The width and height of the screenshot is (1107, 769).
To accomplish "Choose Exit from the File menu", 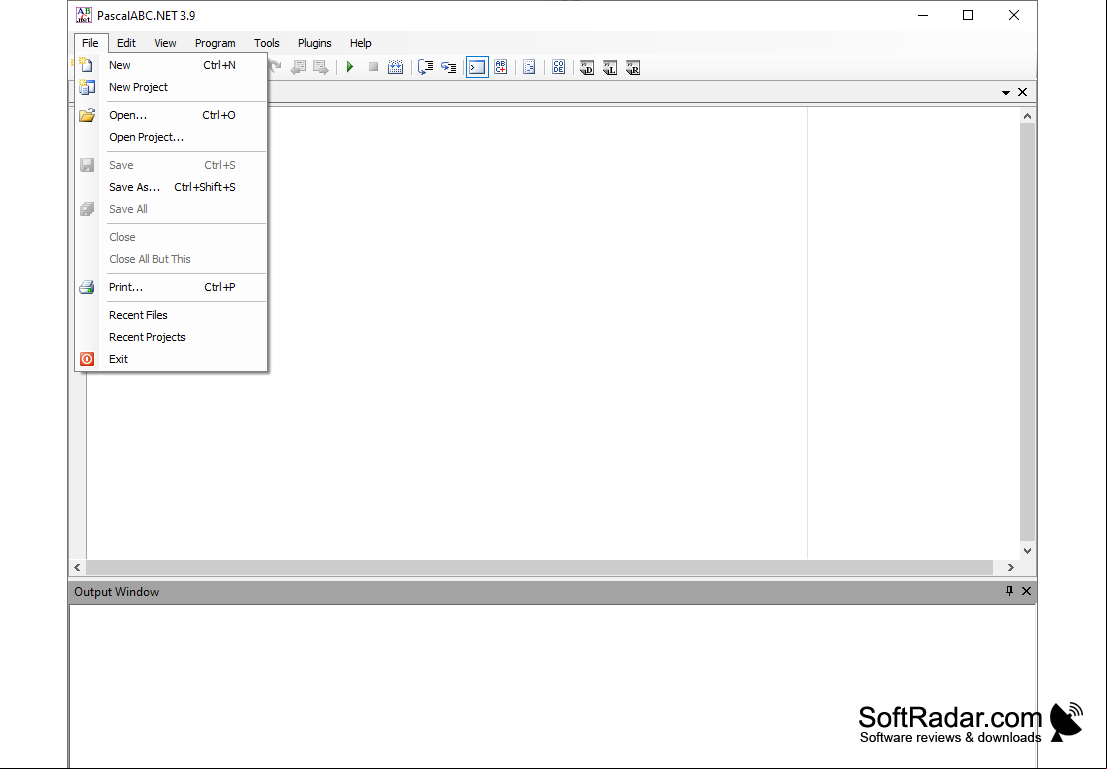I will tap(171, 359).
